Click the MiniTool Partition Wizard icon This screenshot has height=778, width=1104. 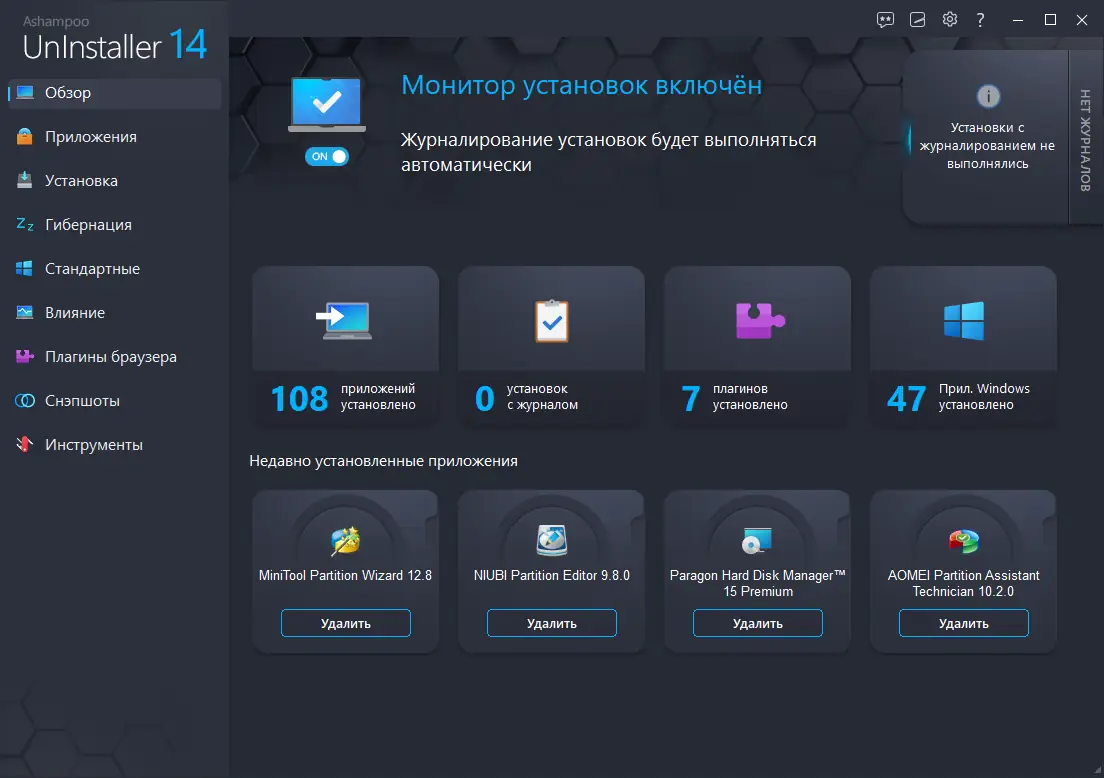point(345,541)
